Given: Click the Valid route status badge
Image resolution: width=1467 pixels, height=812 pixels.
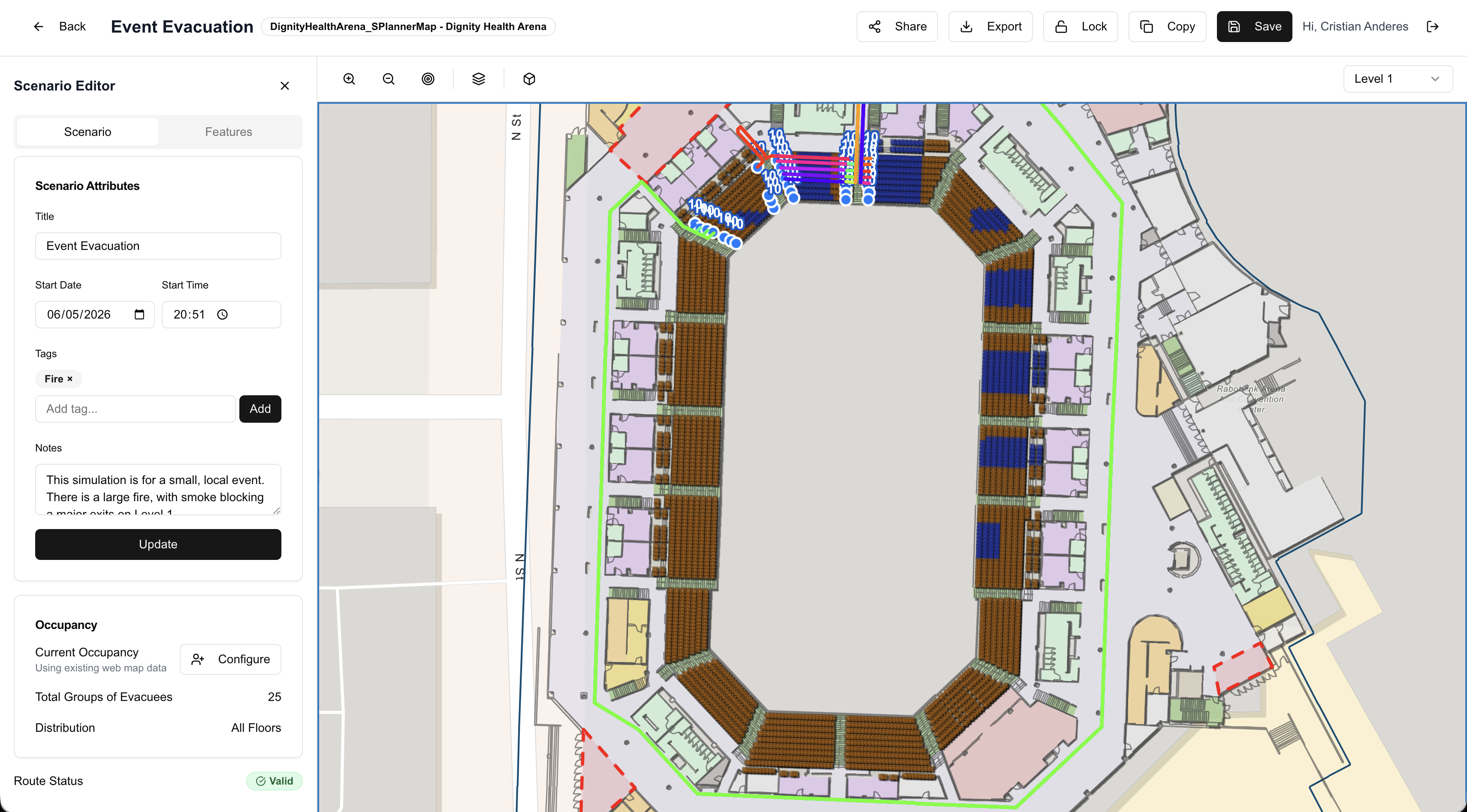Looking at the screenshot, I should [x=274, y=781].
